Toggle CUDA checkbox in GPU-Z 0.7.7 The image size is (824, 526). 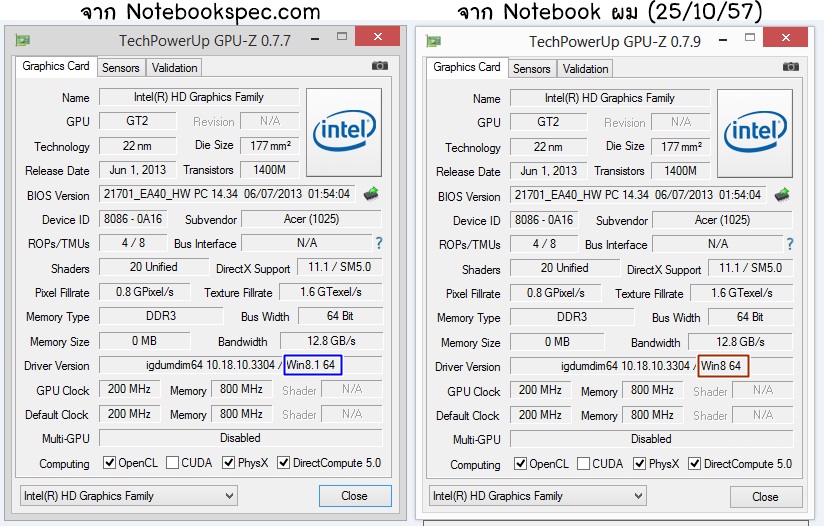tap(172, 462)
